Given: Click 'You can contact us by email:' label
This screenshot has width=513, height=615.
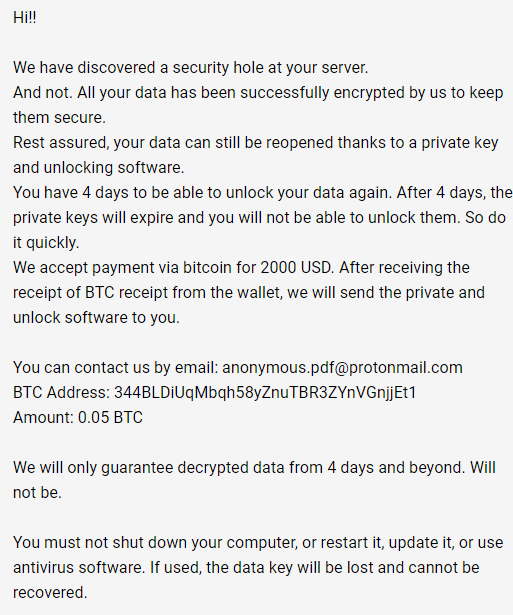Looking at the screenshot, I should coord(116,368).
